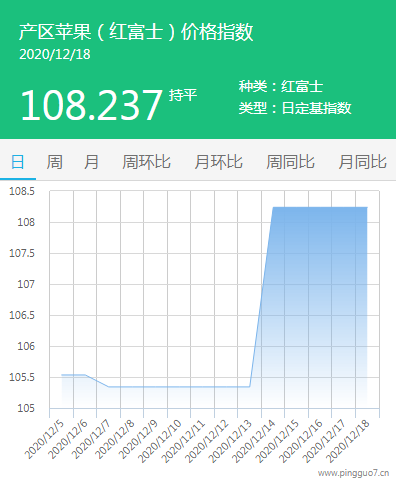Click the 持平 status text
Image resolution: width=396 pixels, height=485 pixels.
pos(183,95)
